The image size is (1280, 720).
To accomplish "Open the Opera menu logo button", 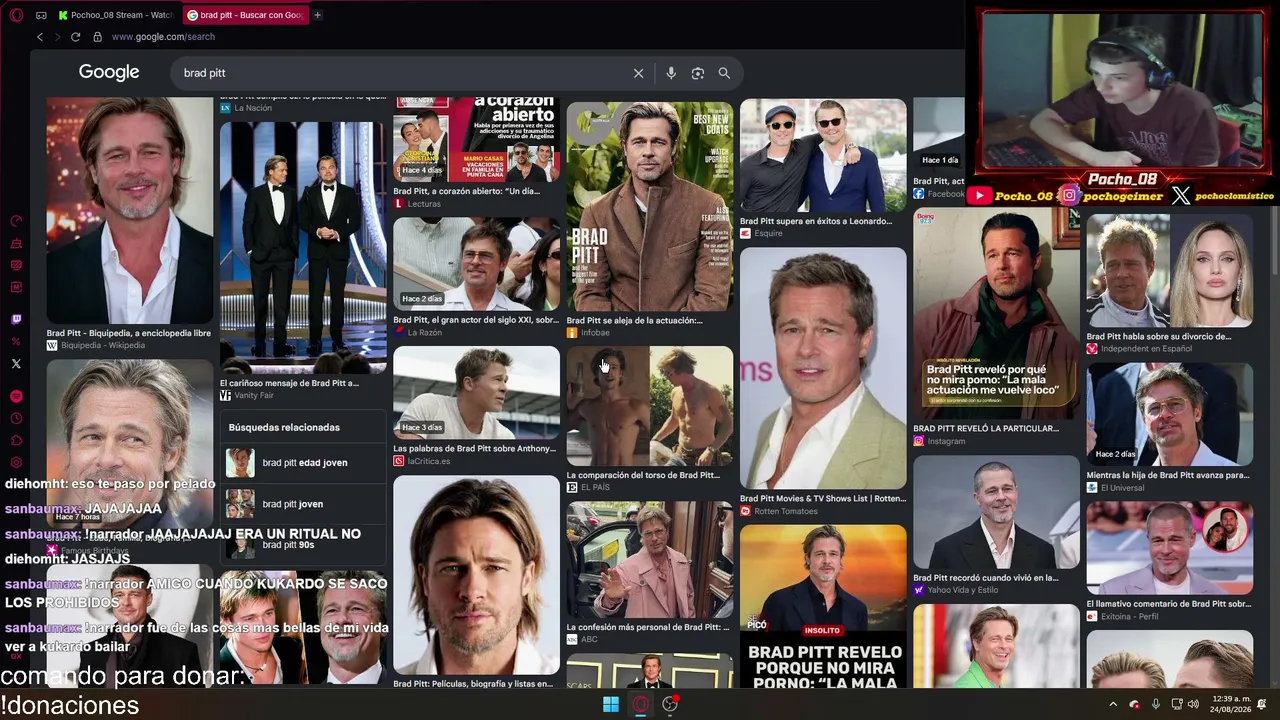I will click(x=16, y=15).
